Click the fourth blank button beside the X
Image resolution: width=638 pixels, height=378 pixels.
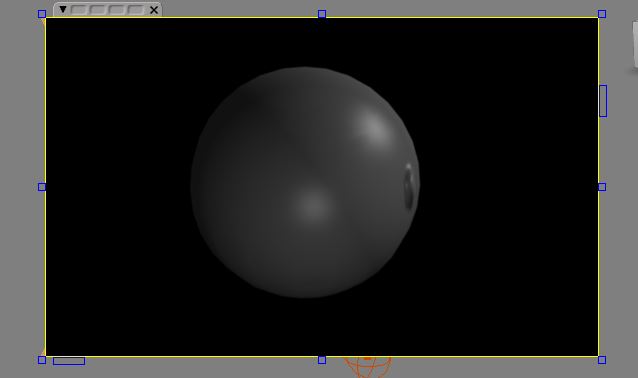coord(136,10)
